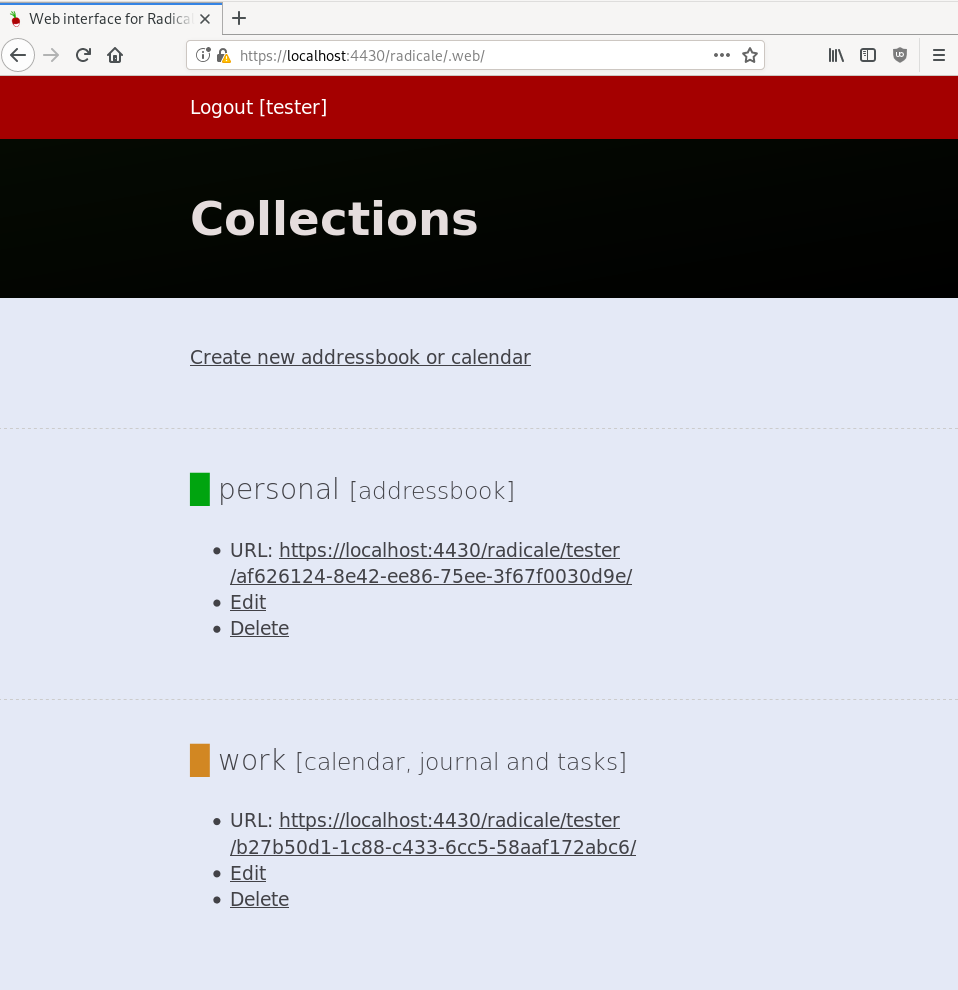958x990 pixels.
Task: Open the Firefox hamburger menu
Action: click(939, 56)
